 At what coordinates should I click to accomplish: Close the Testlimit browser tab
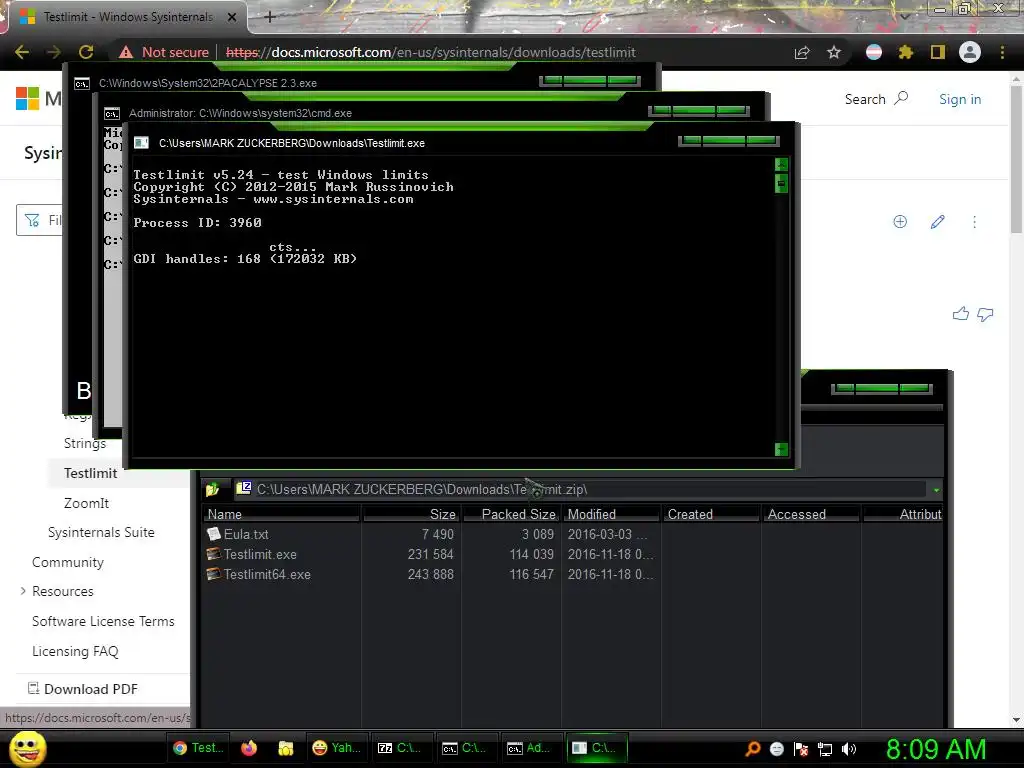click(x=232, y=17)
